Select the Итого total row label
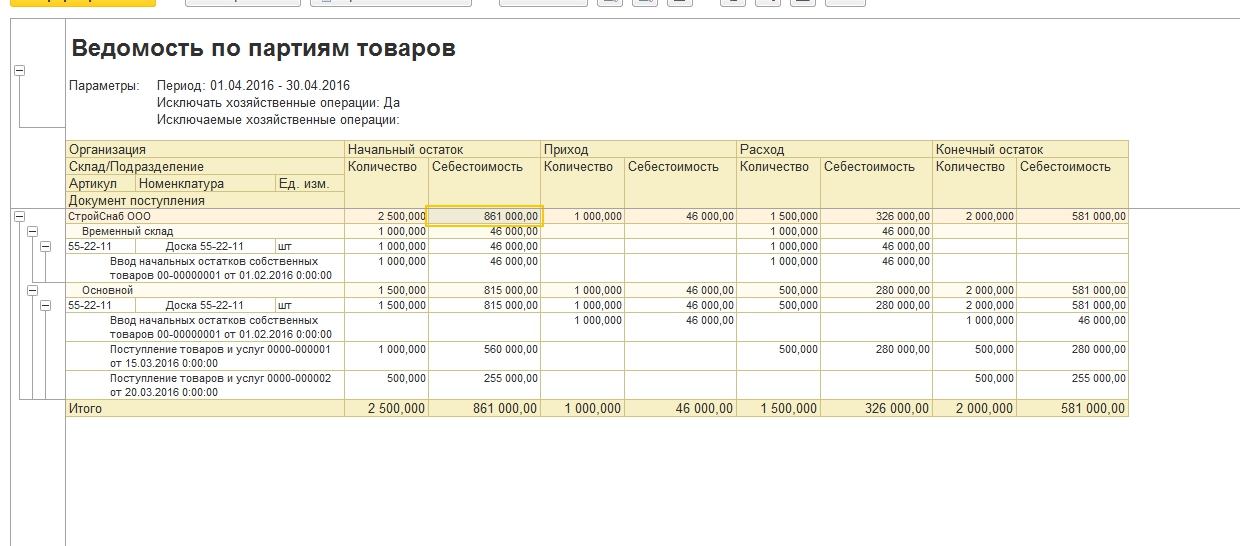Screen dimensions: 1240x546 coord(85,408)
